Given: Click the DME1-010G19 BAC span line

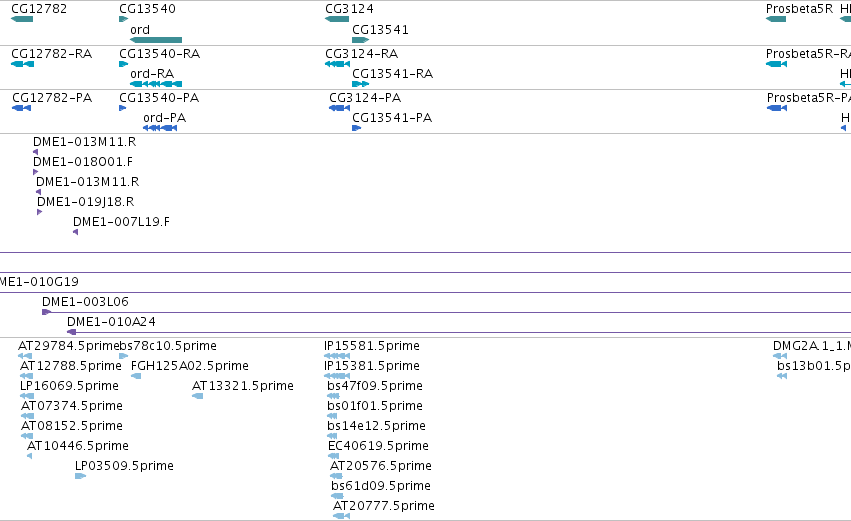Looking at the screenshot, I should (426, 293).
